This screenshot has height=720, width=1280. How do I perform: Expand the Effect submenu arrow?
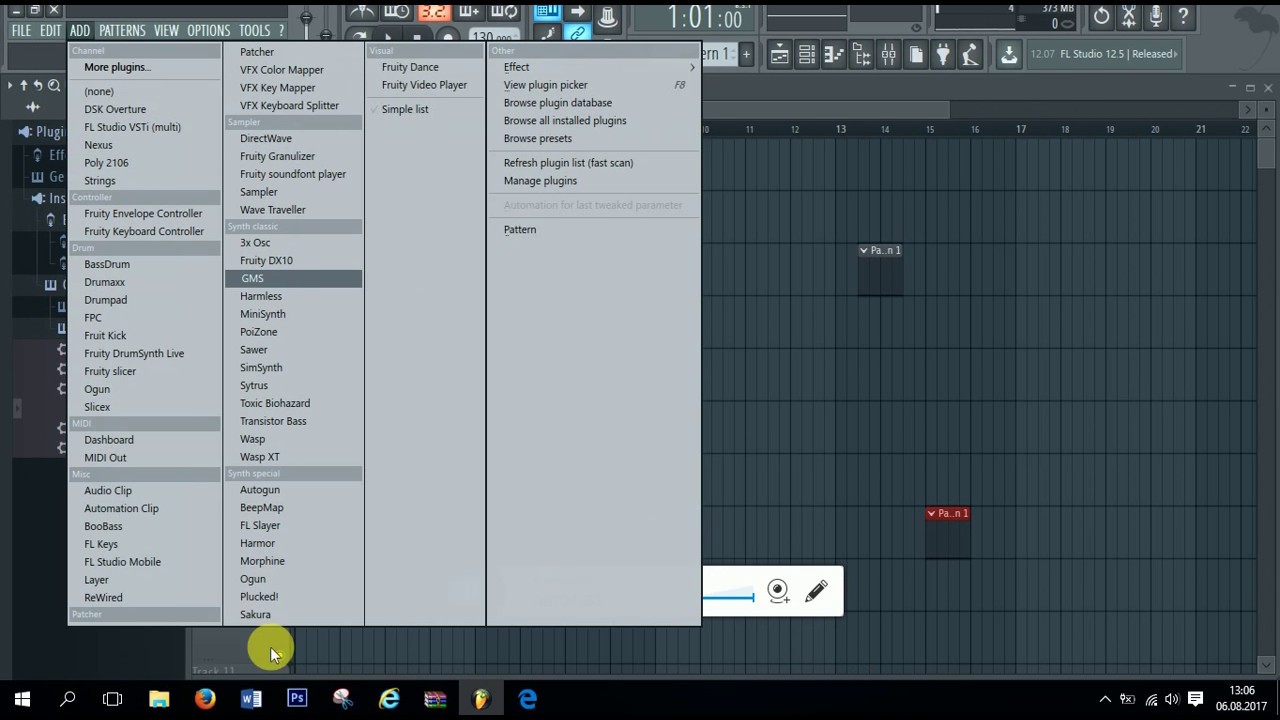coord(692,67)
